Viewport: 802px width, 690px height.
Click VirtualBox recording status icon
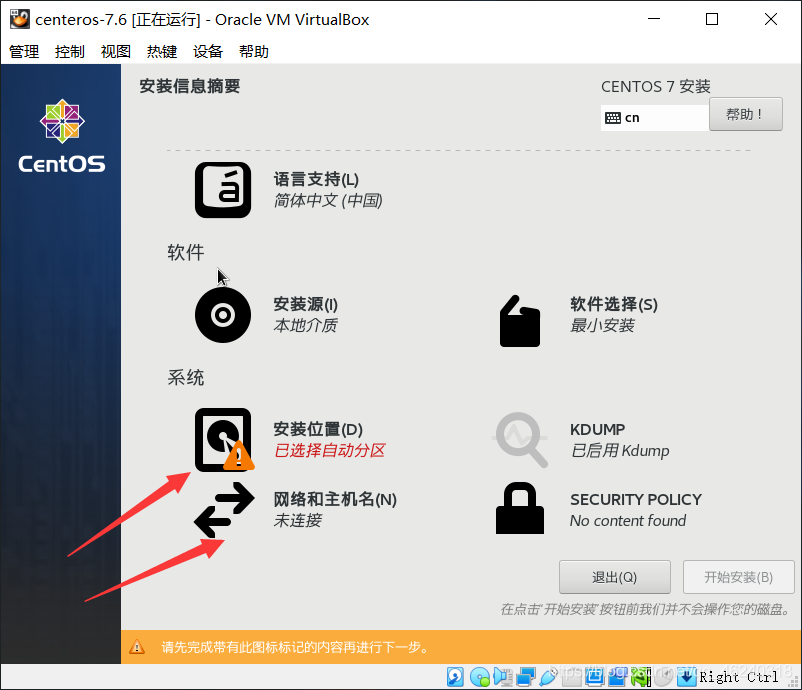(x=617, y=677)
